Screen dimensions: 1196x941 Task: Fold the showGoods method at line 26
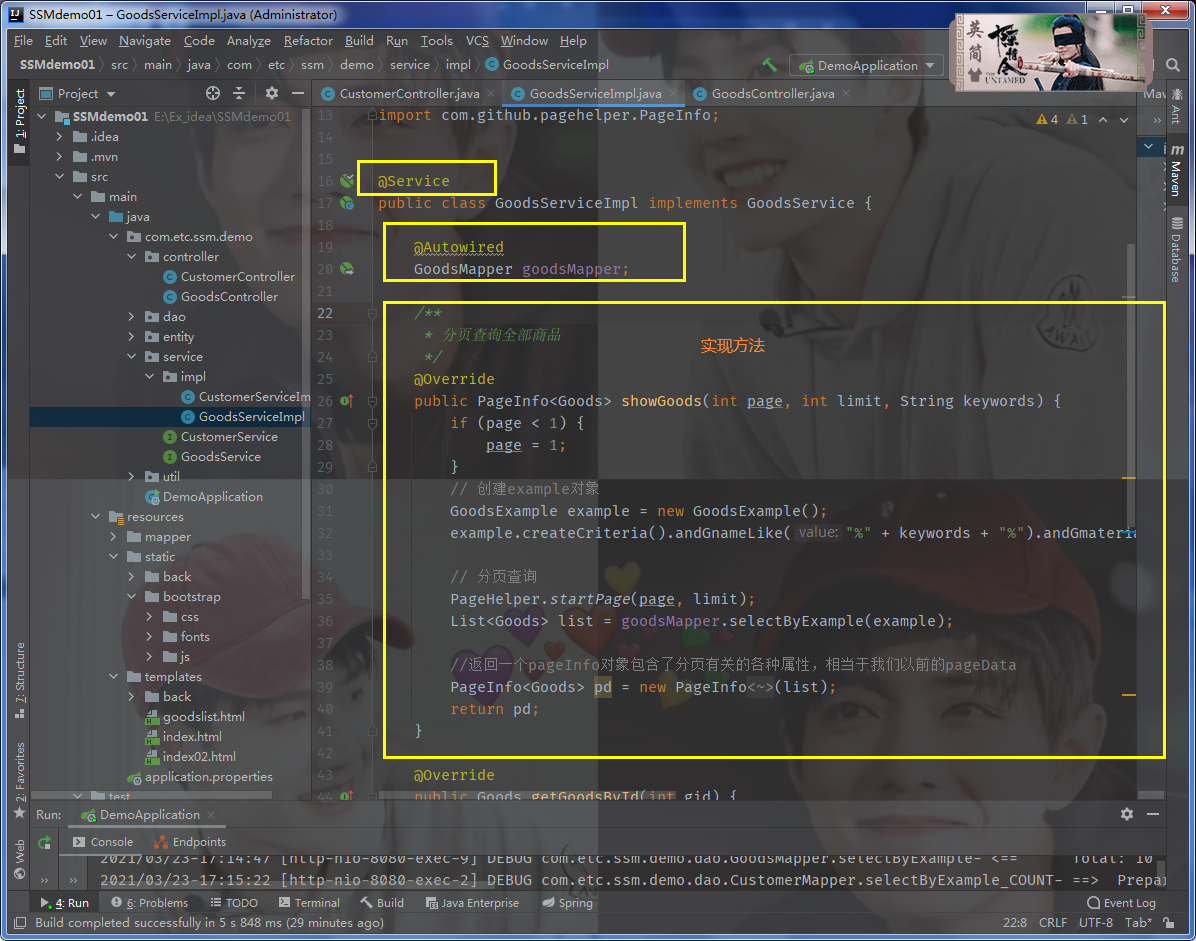[372, 401]
